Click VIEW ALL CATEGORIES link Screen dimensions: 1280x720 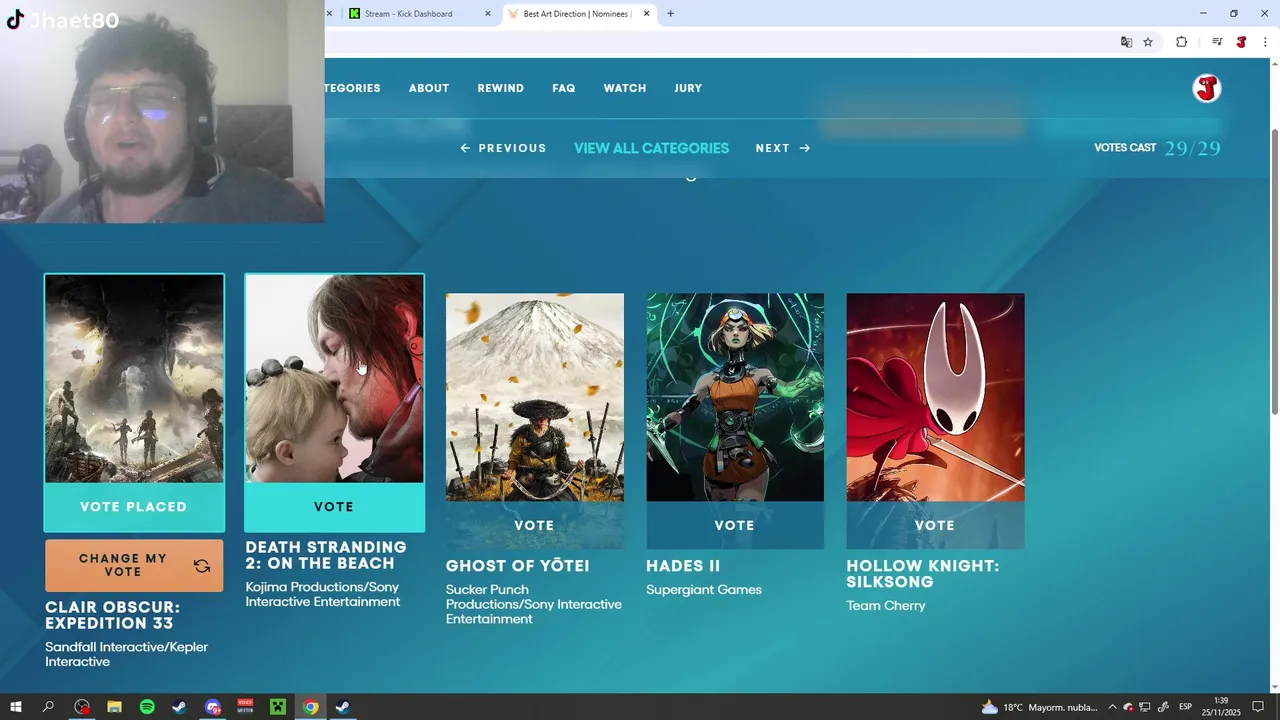[x=651, y=148]
